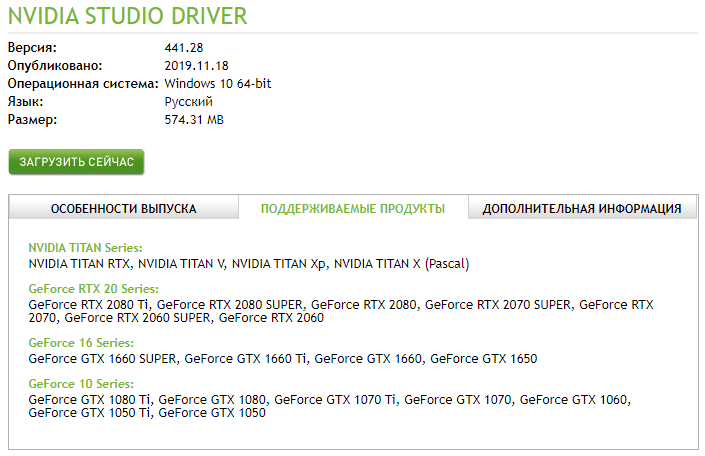Click GeForce RTX 2060 SUPER in the list
This screenshot has height=456, width=705.
pos(138,317)
